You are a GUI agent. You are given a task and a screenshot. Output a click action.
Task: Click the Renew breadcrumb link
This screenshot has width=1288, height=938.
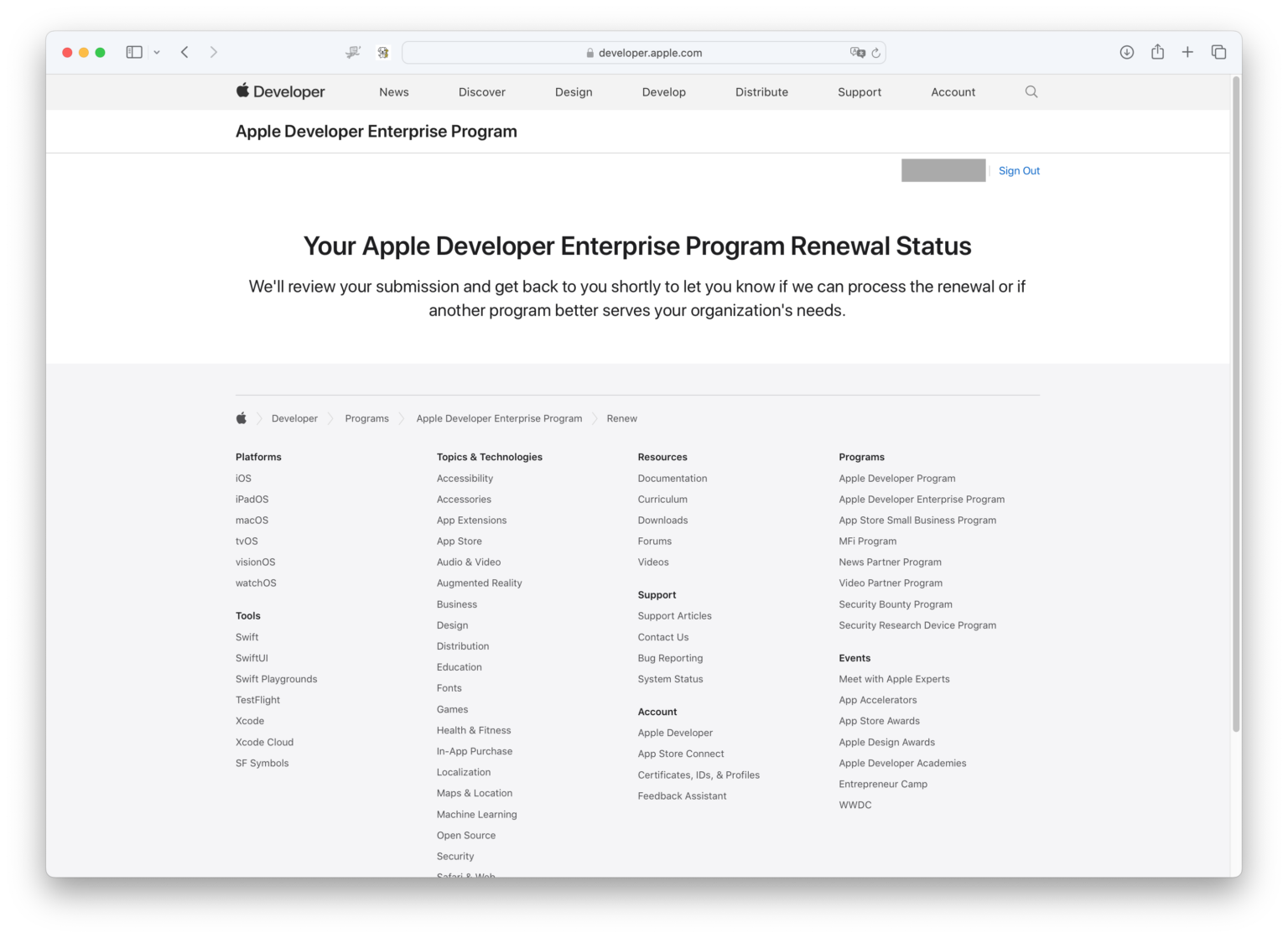621,417
